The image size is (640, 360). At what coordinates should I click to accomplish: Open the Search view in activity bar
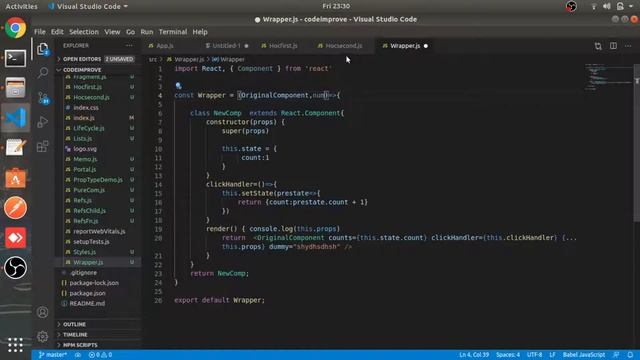coord(43,73)
